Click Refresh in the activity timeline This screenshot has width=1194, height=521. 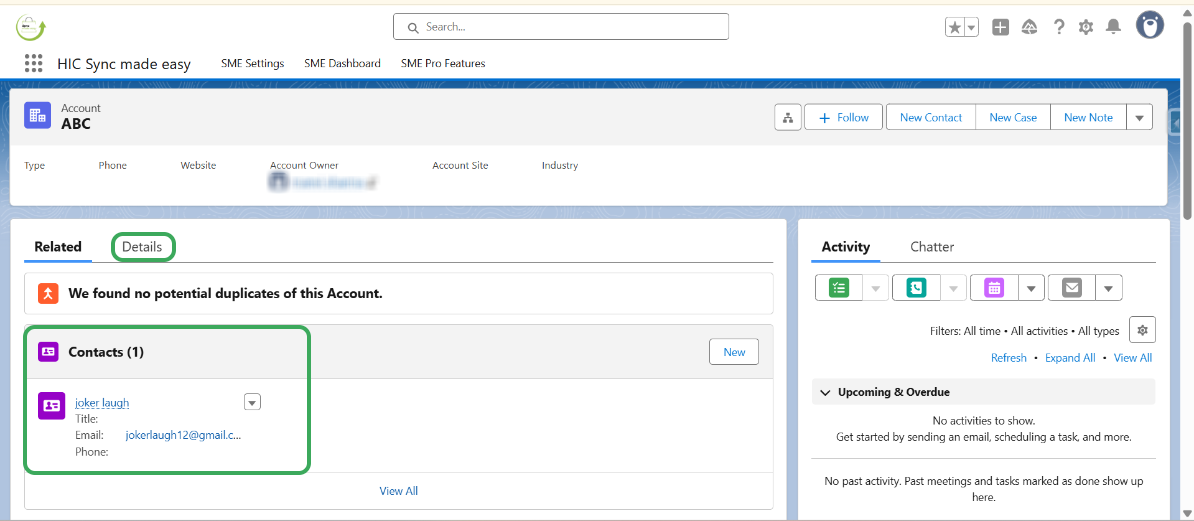(x=1008, y=357)
